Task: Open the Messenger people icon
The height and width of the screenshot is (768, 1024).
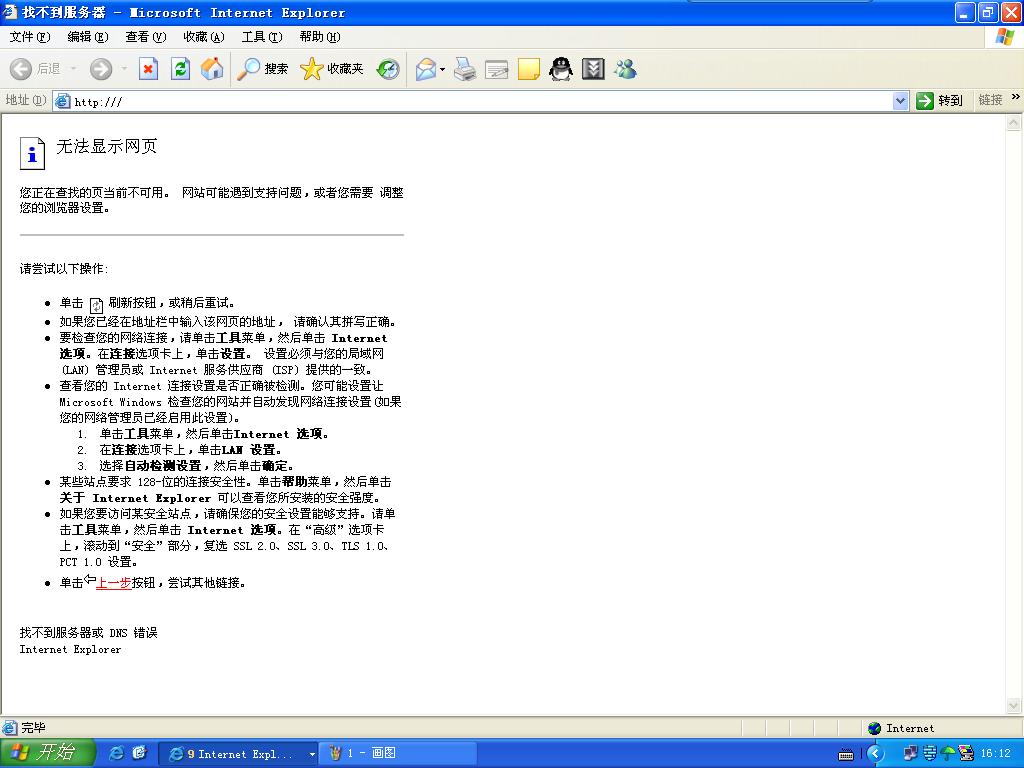Action: coord(625,69)
